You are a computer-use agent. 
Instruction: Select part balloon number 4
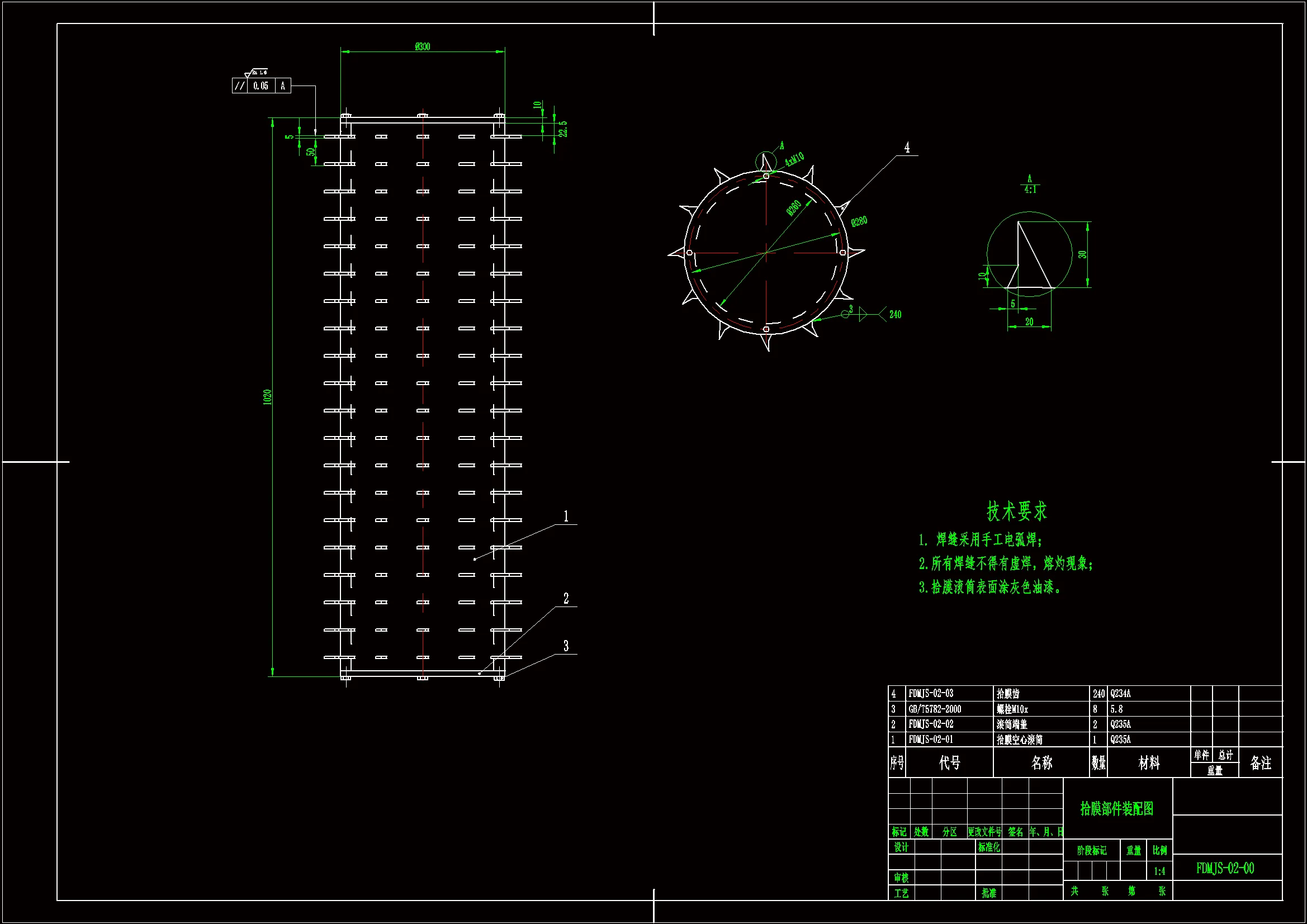pos(907,148)
